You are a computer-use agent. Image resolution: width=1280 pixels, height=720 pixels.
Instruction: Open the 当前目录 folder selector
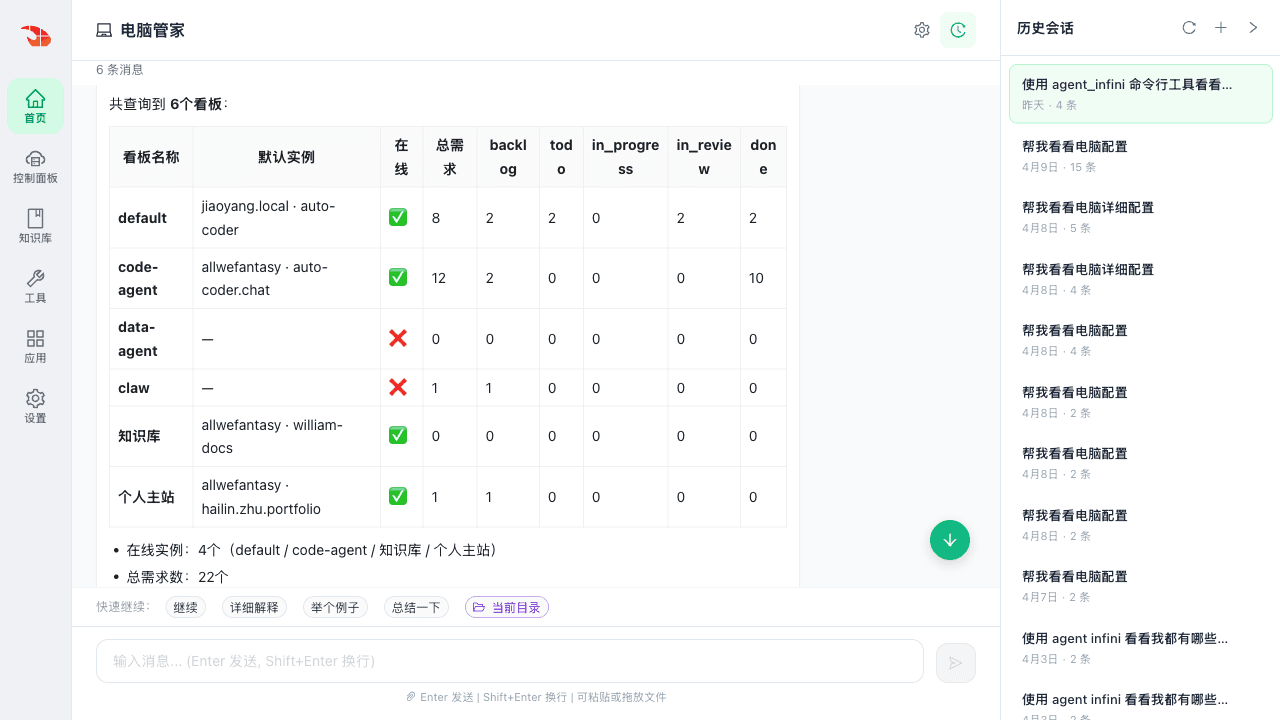point(507,607)
